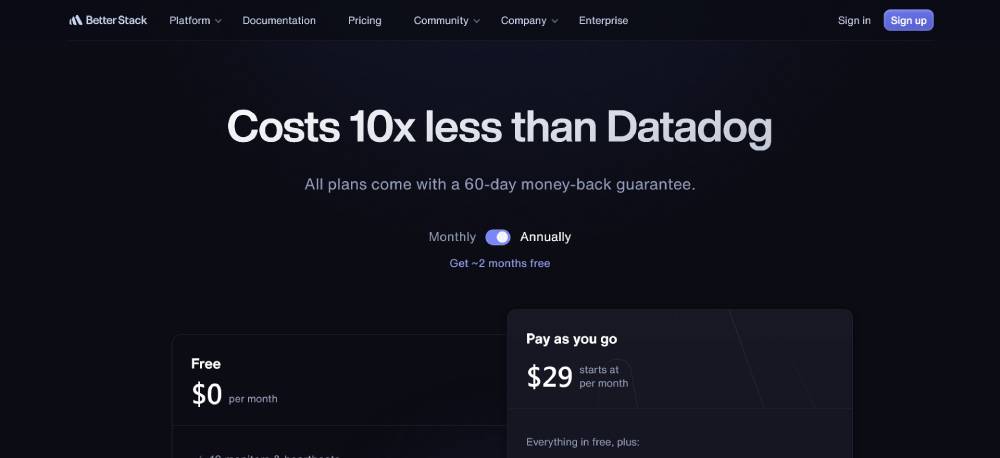1000x458 pixels.
Task: Select the Monthly billing label
Action: point(452,237)
